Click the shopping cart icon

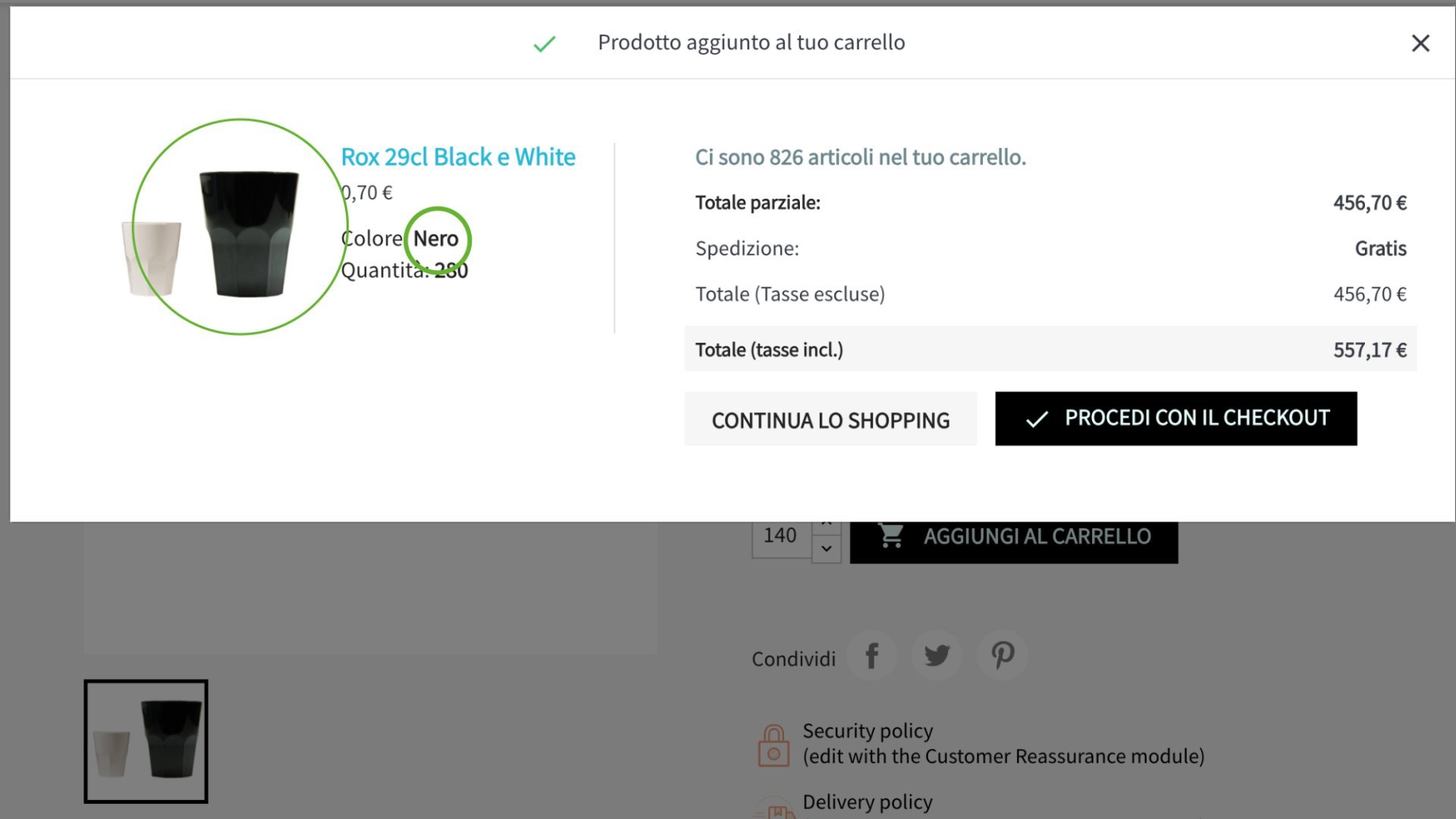click(x=890, y=536)
